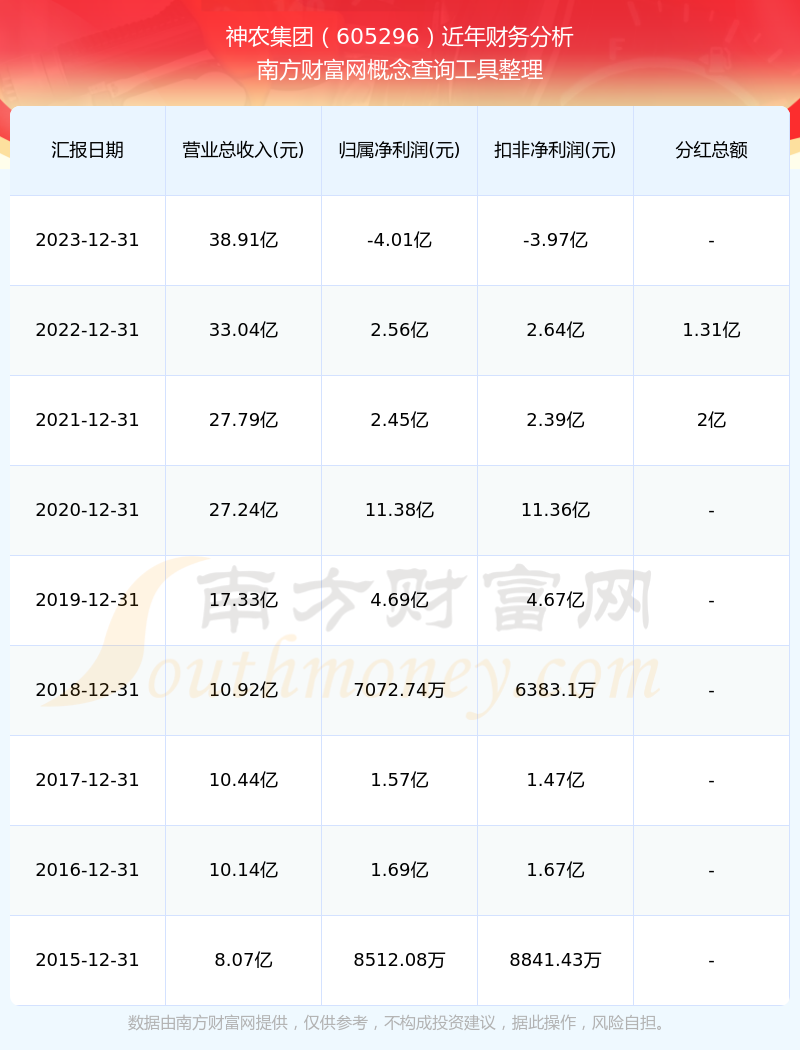Select the value 1.47亿
Viewport: 800px width, 1050px height.
(x=555, y=780)
